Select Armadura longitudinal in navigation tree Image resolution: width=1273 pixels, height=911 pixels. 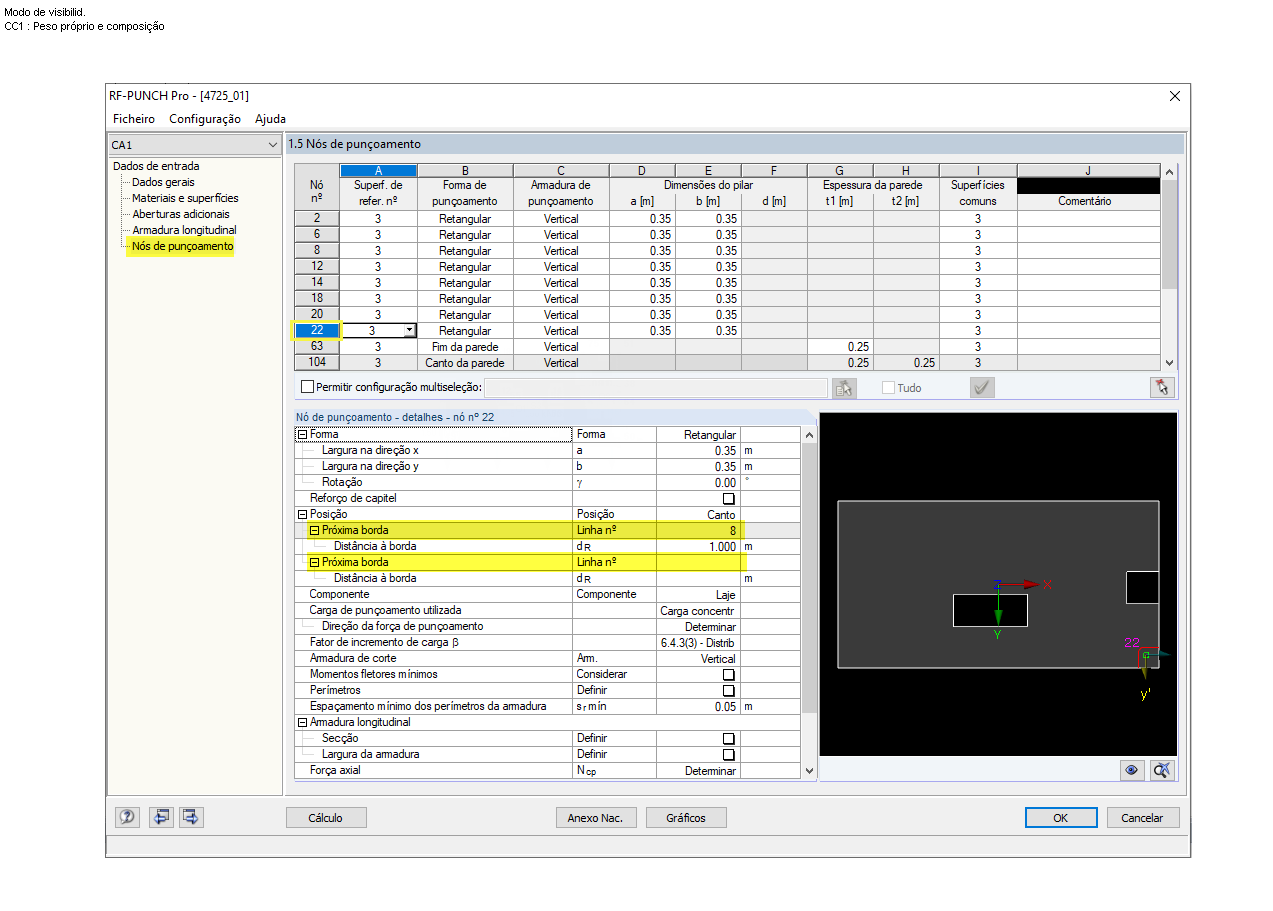click(x=184, y=230)
